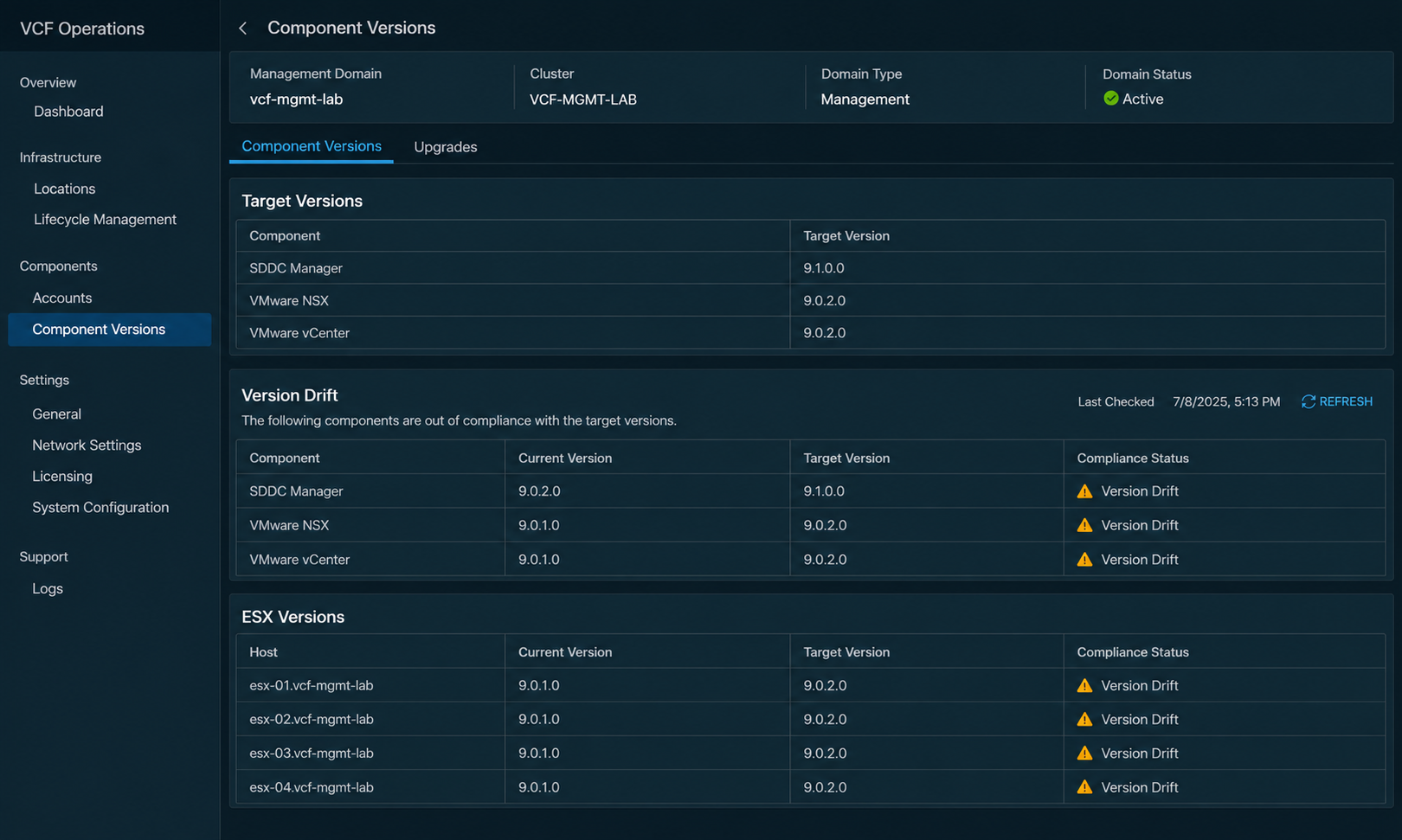Click warning icon in SDDC Manager drift row
This screenshot has width=1402, height=840.
coord(1084,491)
